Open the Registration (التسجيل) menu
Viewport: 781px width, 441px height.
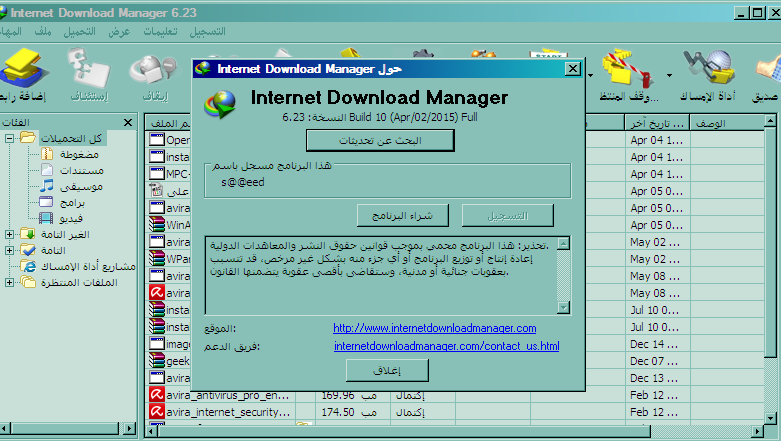point(206,32)
